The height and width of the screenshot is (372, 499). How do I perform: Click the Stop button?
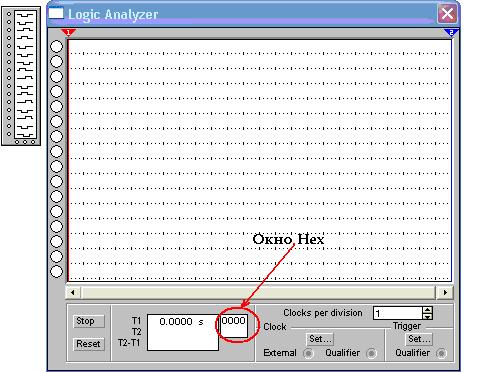(89, 321)
